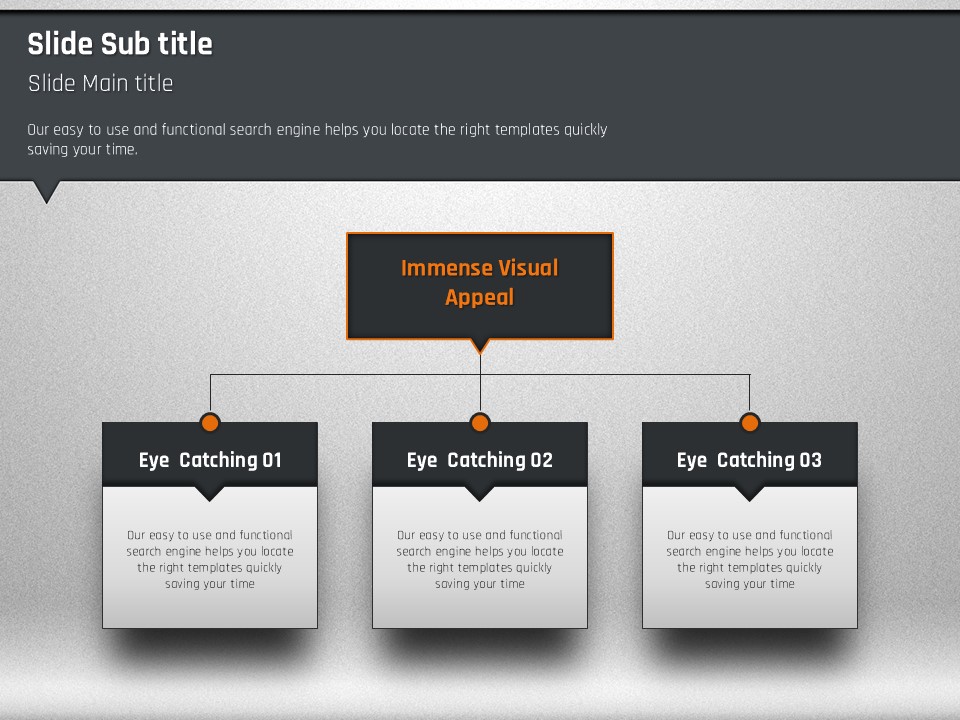Click the body text under Eye Catching 03
Image resolution: width=960 pixels, height=720 pixels.
coord(750,560)
